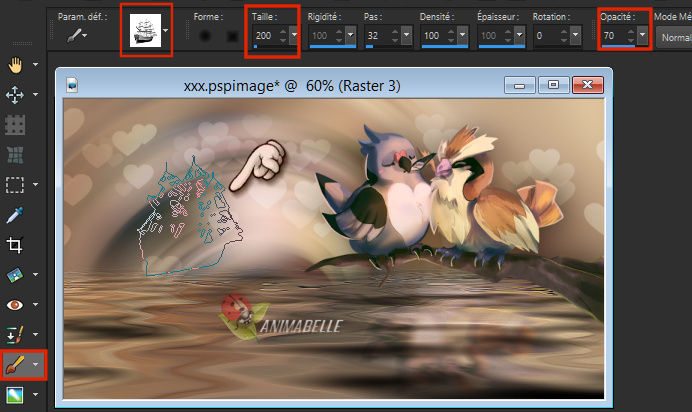Open the brush presets icon

(x=76, y=35)
